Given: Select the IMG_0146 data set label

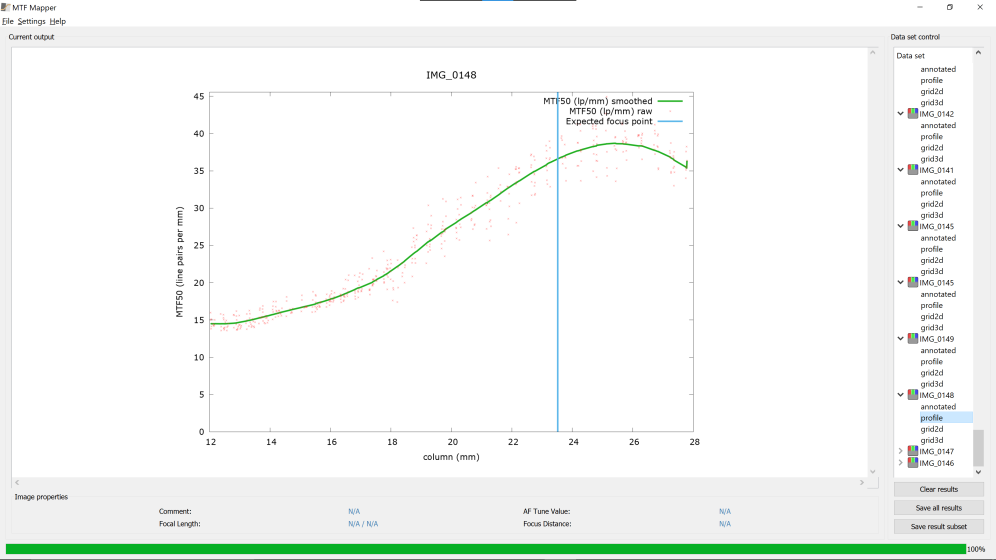Looking at the screenshot, I should 936,463.
